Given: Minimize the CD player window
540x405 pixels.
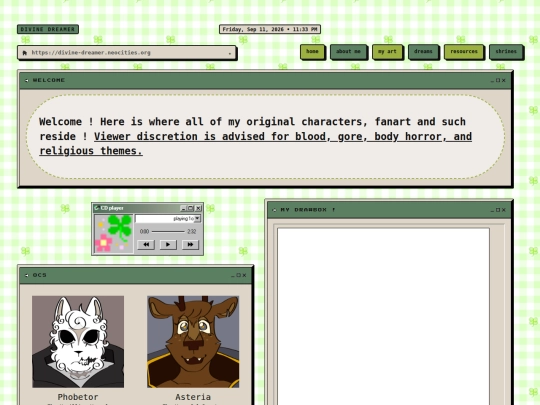Looking at the screenshot, I should (183, 208).
